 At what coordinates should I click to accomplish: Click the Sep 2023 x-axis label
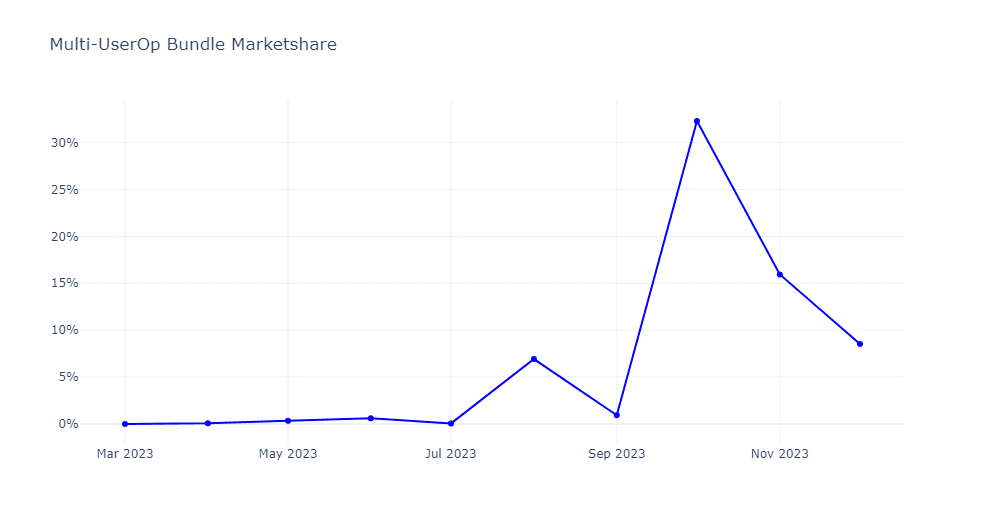[617, 454]
